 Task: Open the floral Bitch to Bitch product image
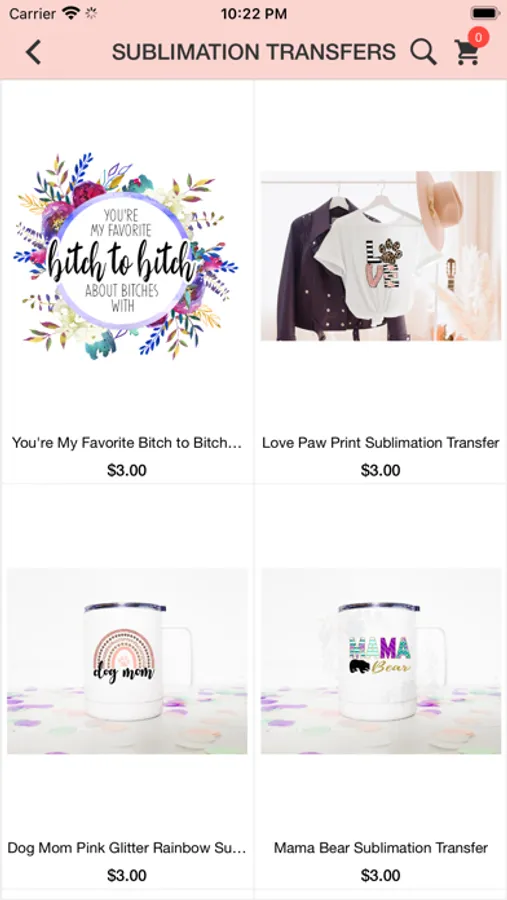pyautogui.click(x=126, y=256)
